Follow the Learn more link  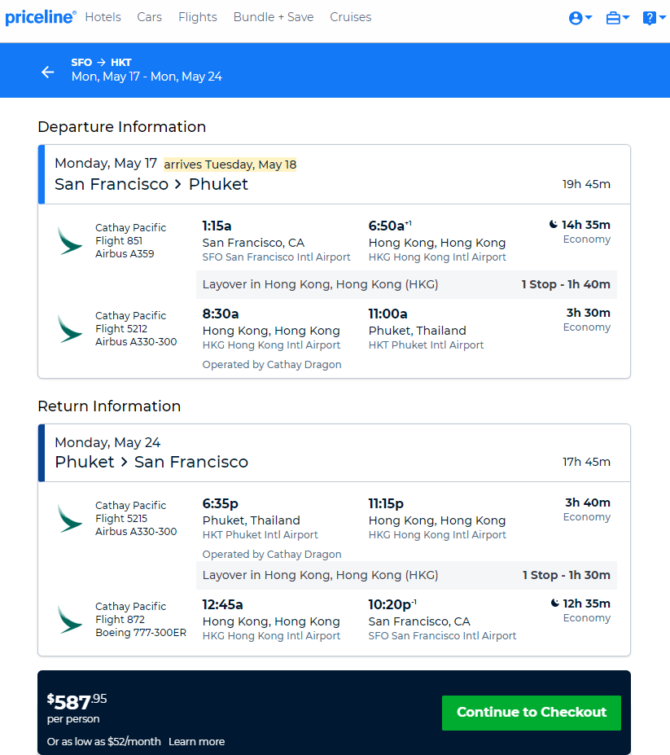pyautogui.click(x=197, y=742)
